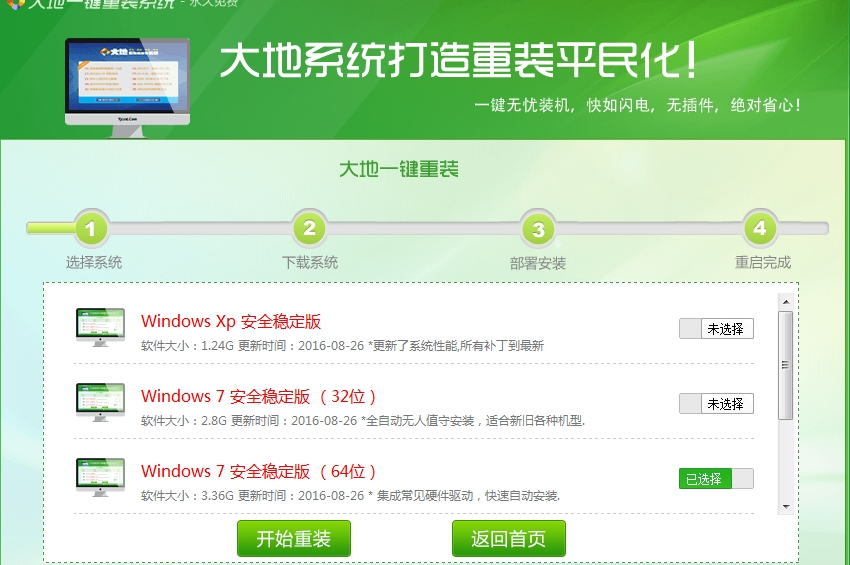Return home via 返回首页 button
Viewport: 850px width, 565px height.
pyautogui.click(x=508, y=538)
